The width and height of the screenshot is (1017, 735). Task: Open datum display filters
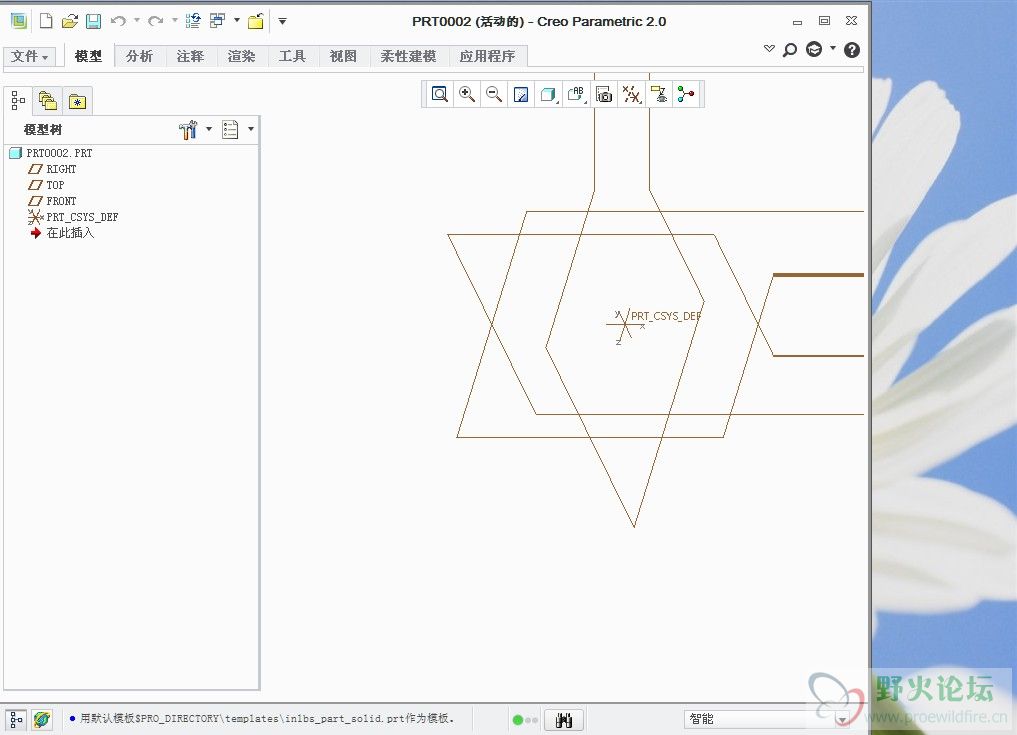pyautogui.click(x=632, y=94)
